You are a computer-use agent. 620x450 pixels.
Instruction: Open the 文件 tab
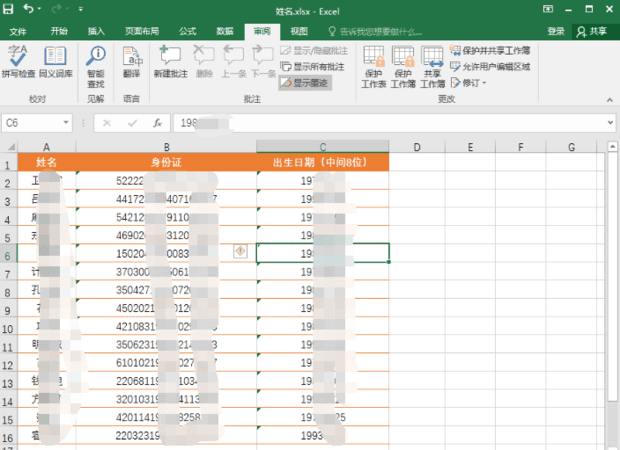18,31
